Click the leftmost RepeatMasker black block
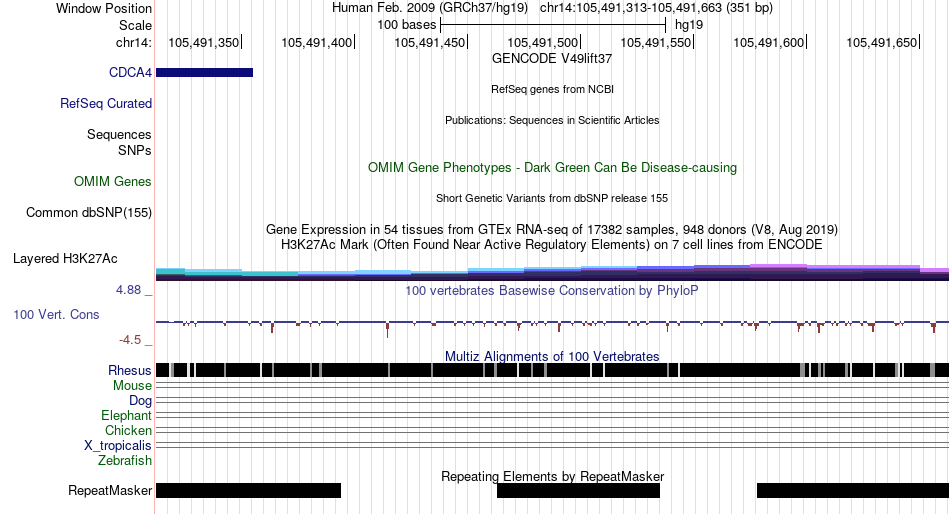The width and height of the screenshot is (950, 514). pyautogui.click(x=248, y=490)
